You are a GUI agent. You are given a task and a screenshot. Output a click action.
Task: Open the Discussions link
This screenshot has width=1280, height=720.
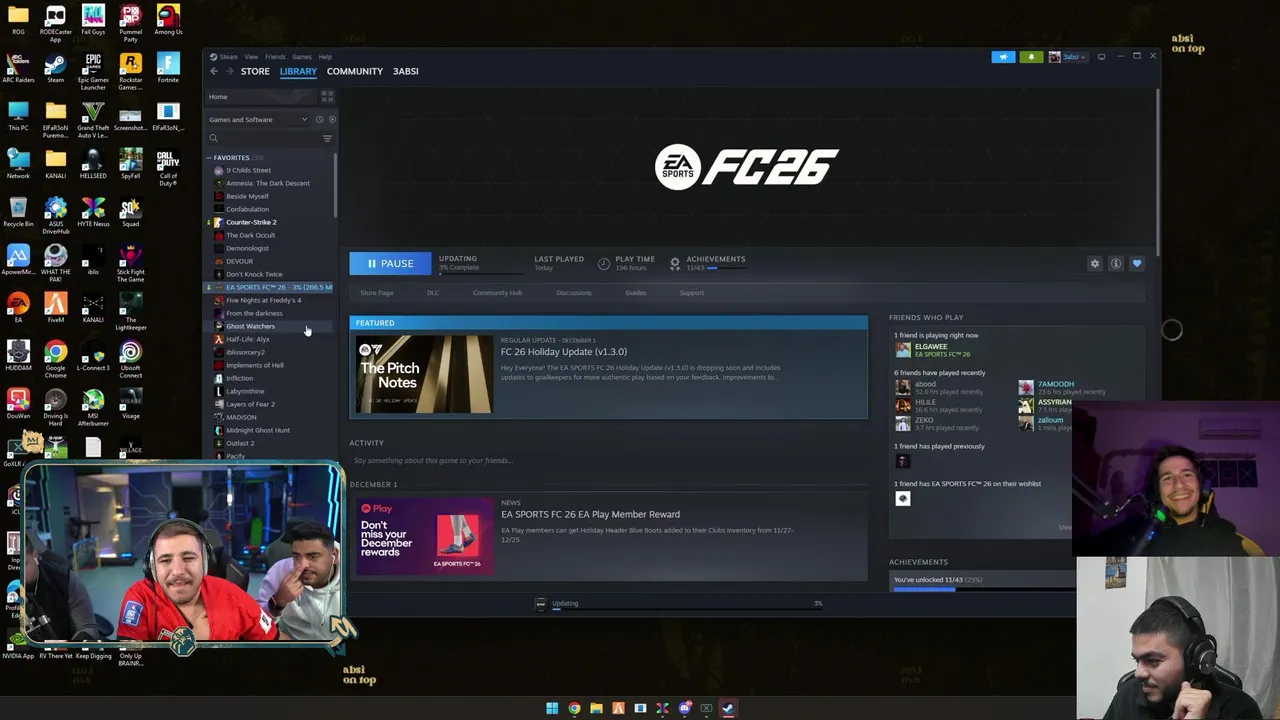(x=574, y=293)
